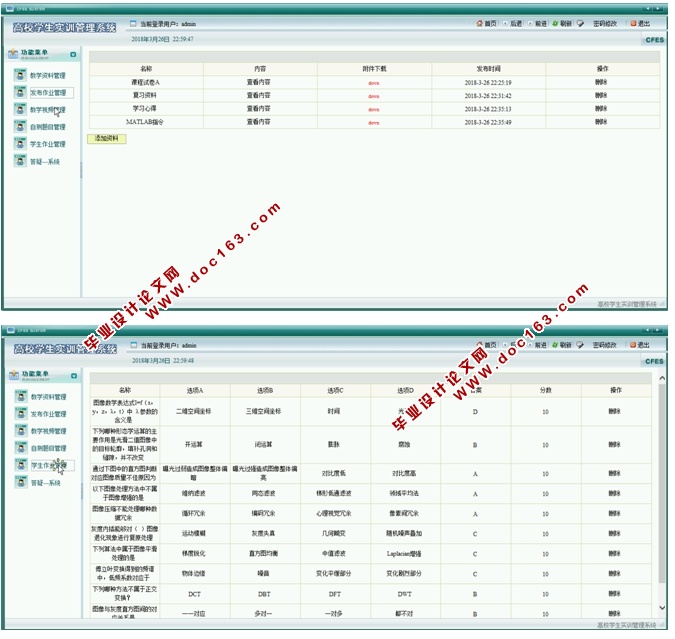The image size is (675, 639).
Task: Click 教学视频管理 icon in bottom window sidebar
Action: pyautogui.click(x=21, y=431)
